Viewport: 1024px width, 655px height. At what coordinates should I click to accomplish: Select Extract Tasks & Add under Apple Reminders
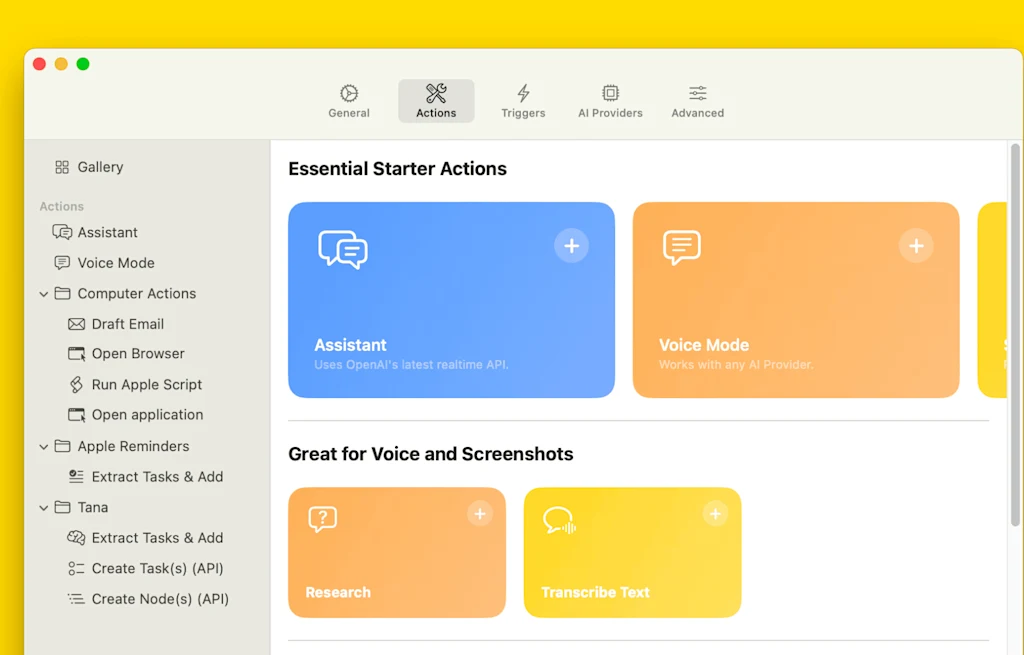coord(157,477)
